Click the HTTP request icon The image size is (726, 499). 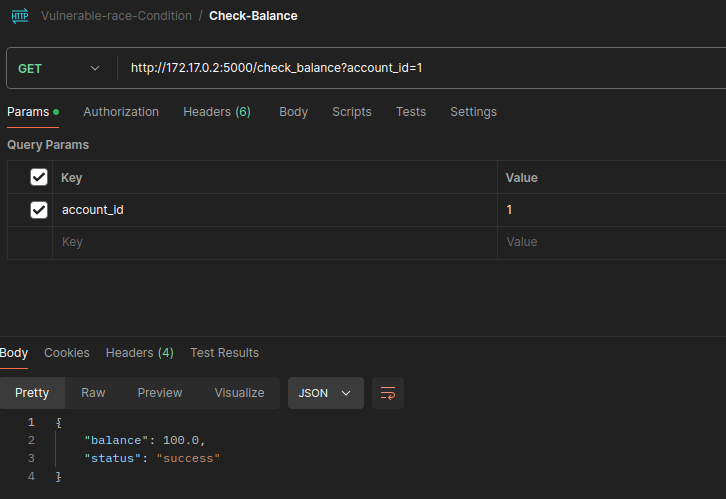click(x=20, y=16)
